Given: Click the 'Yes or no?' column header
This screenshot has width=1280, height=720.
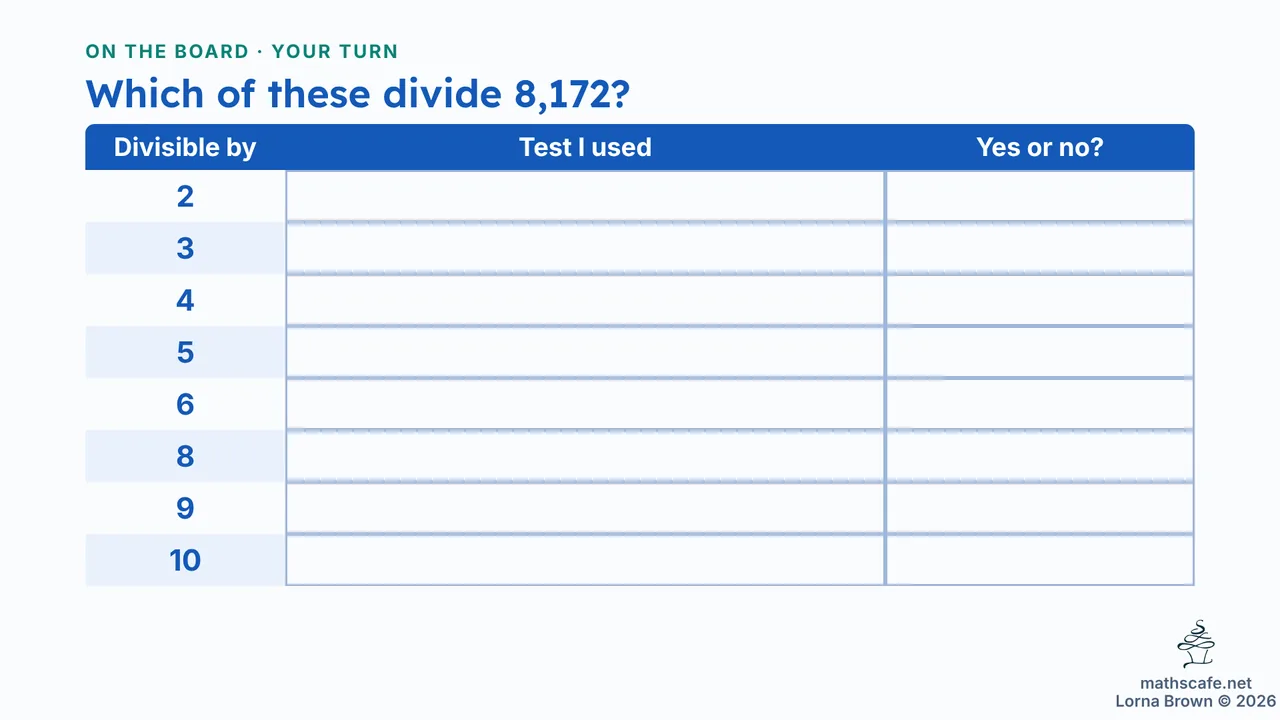Looking at the screenshot, I should click(1039, 148).
